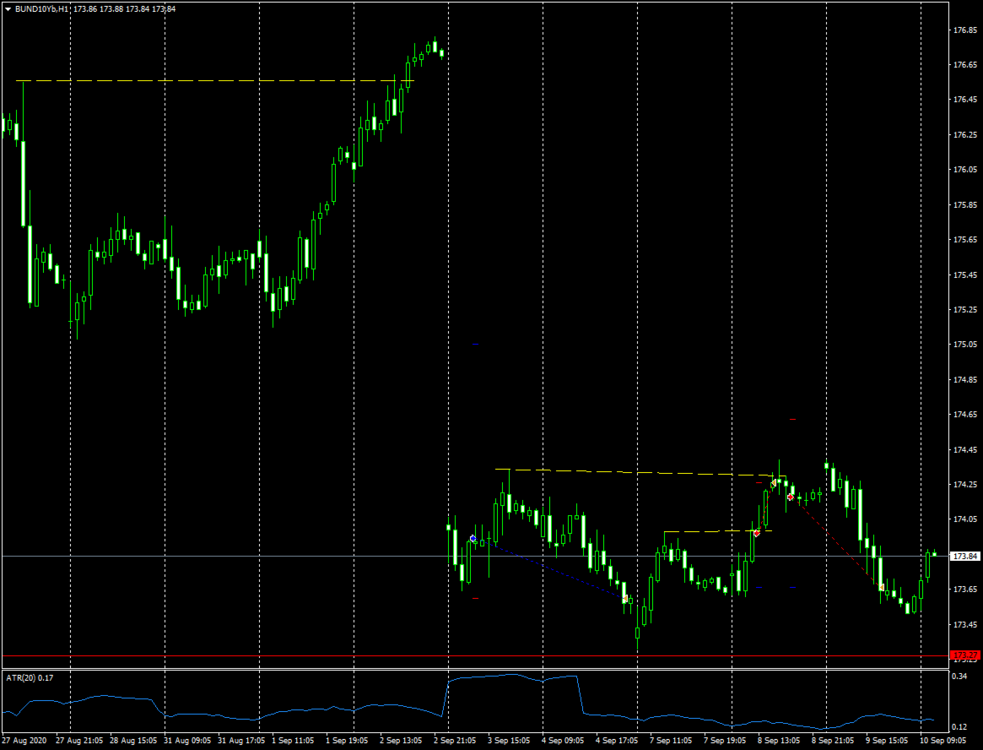Click the 175.45 price axis label

point(965,275)
